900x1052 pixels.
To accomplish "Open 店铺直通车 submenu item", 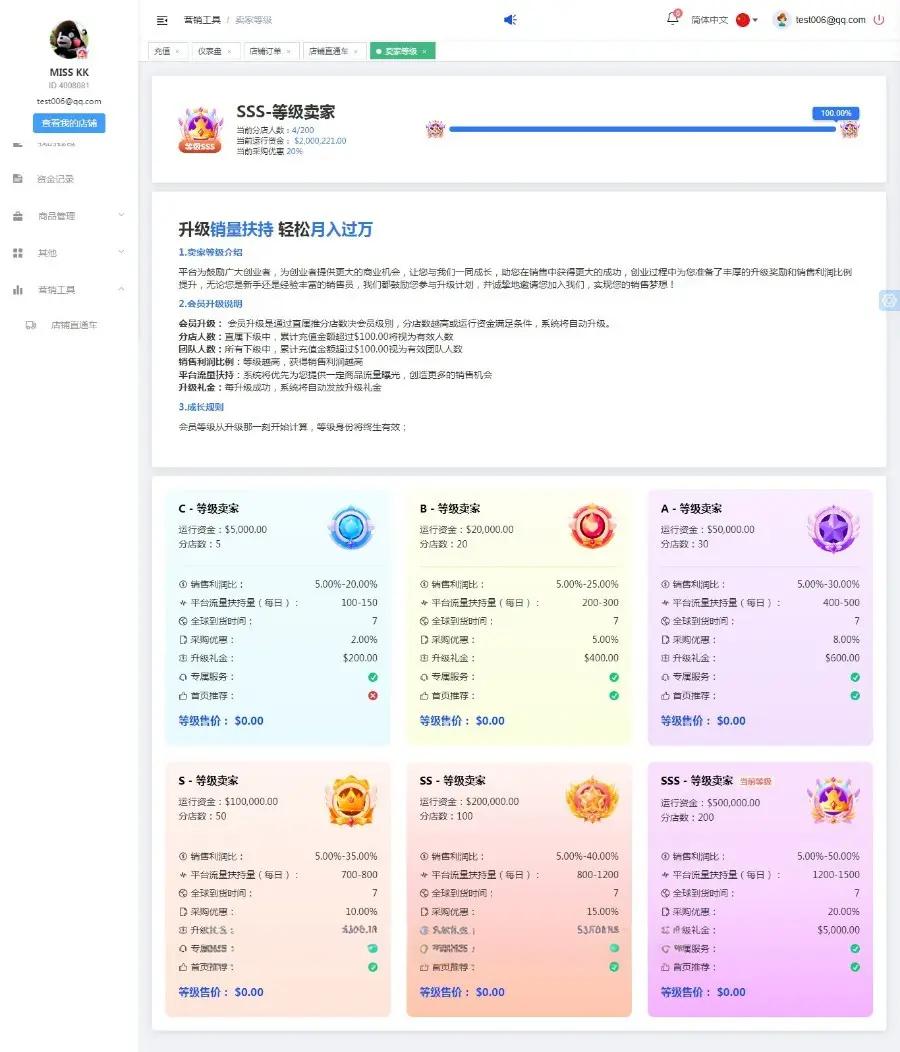I will 74,325.
